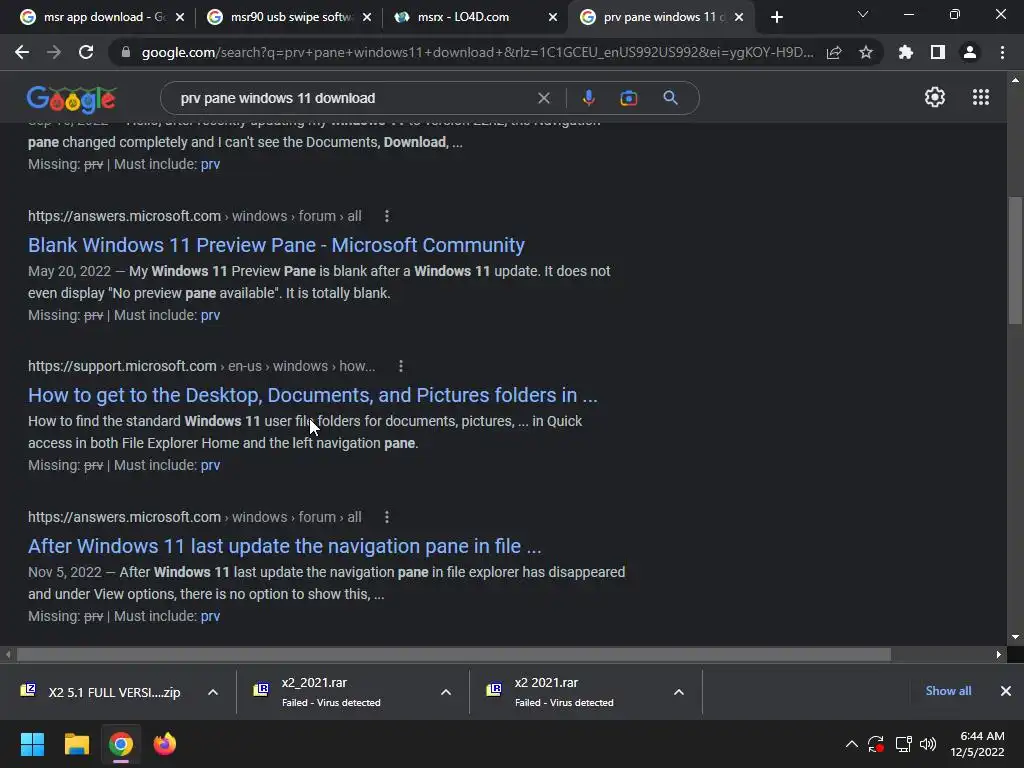This screenshot has height=768, width=1024.
Task: Switch to the 'msr app download' tab
Action: (101, 17)
